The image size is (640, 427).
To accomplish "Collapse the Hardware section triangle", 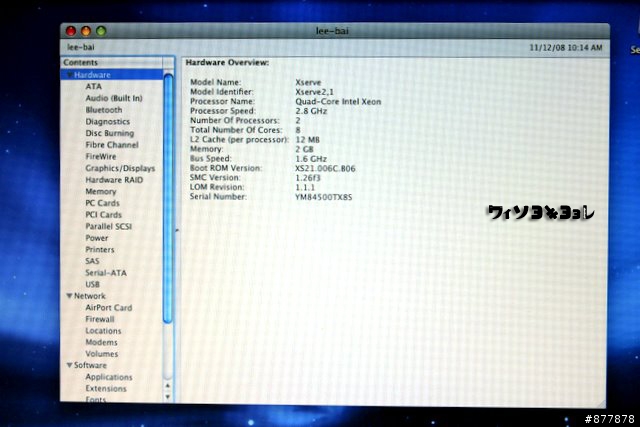I will click(x=70, y=75).
